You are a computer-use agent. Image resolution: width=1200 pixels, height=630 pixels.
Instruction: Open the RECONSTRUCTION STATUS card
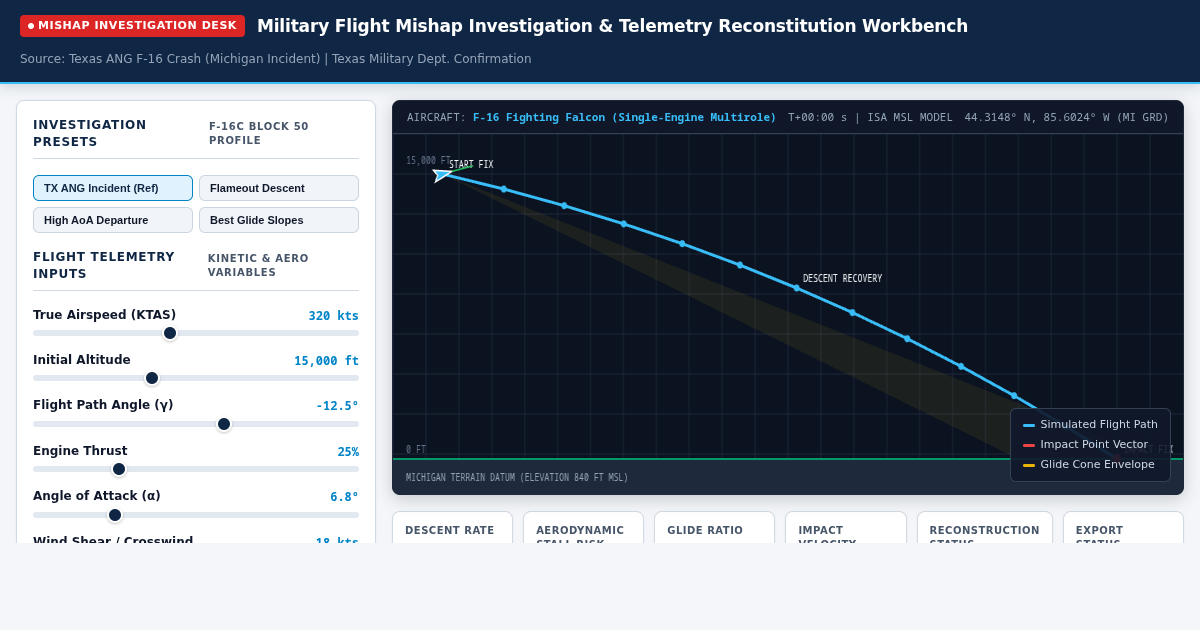click(985, 528)
